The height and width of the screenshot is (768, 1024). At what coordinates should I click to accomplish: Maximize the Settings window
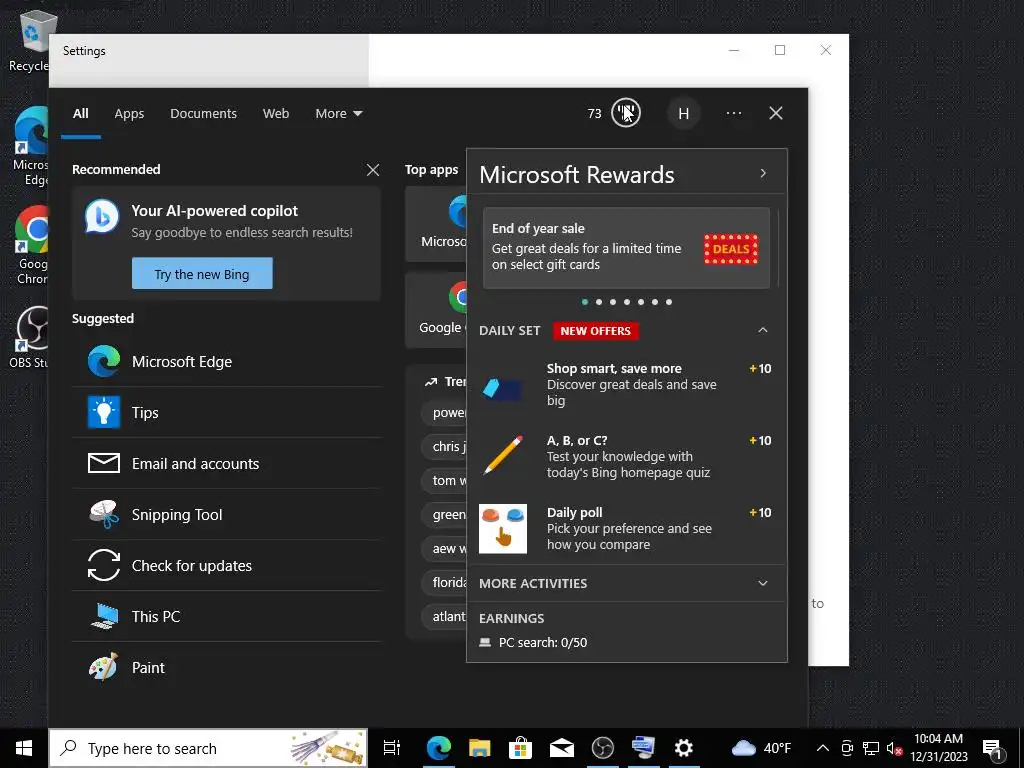pyautogui.click(x=780, y=50)
